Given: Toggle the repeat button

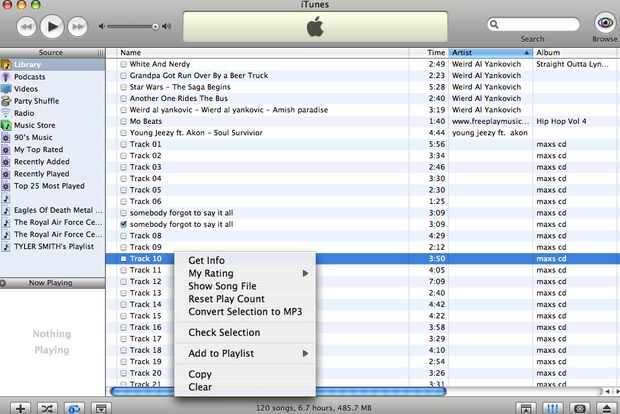Looking at the screenshot, I should (x=74, y=408).
